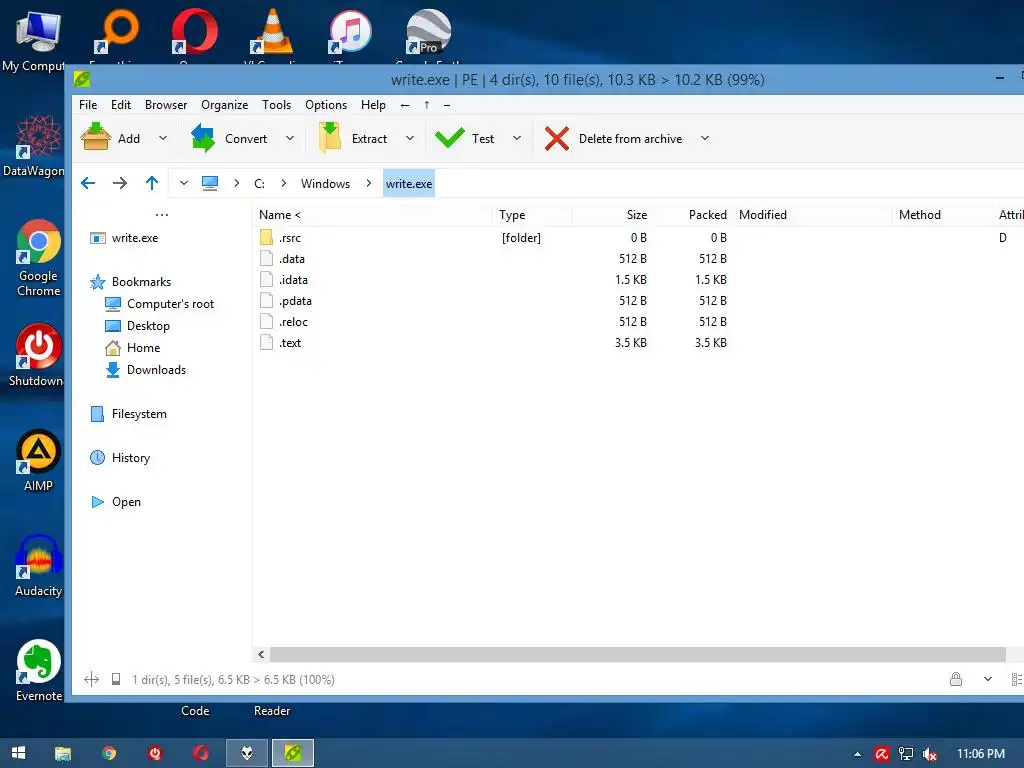This screenshot has width=1024, height=768.
Task: Click the Convert archive icon
Action: click(203, 138)
